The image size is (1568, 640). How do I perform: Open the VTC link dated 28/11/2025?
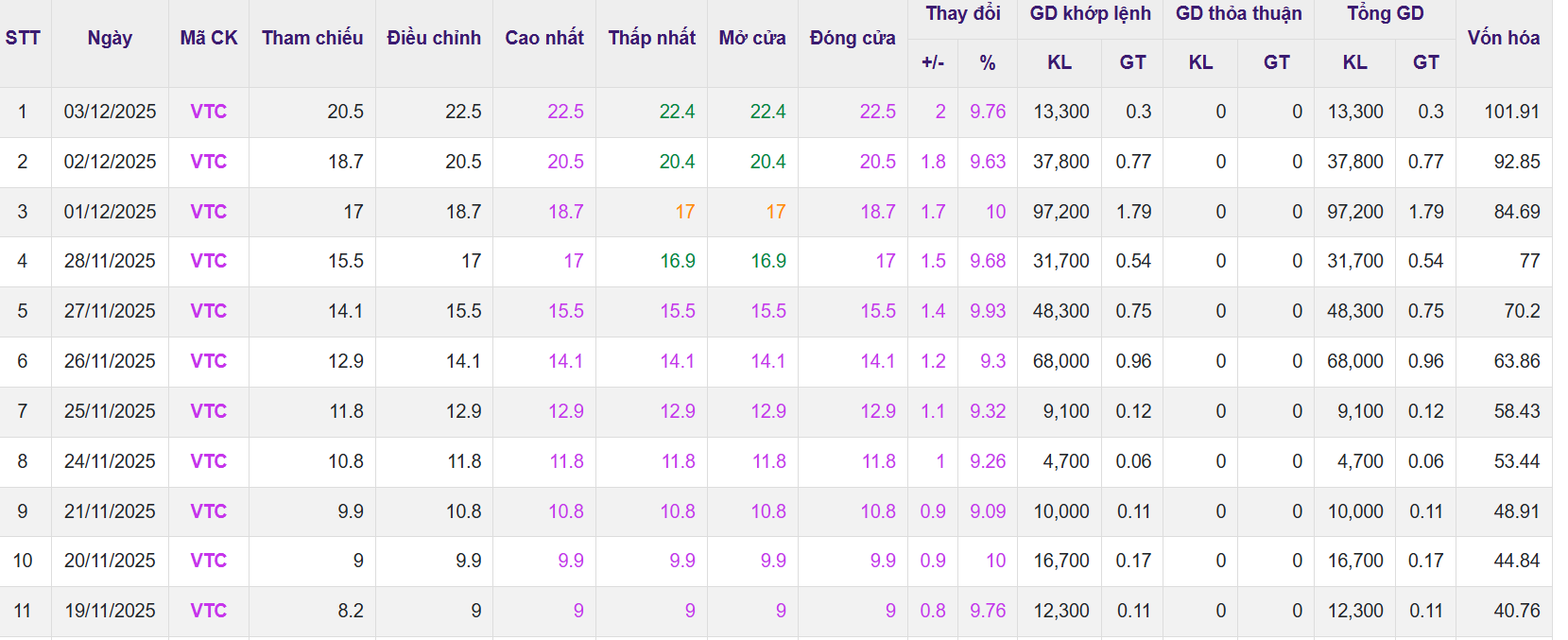click(x=208, y=261)
